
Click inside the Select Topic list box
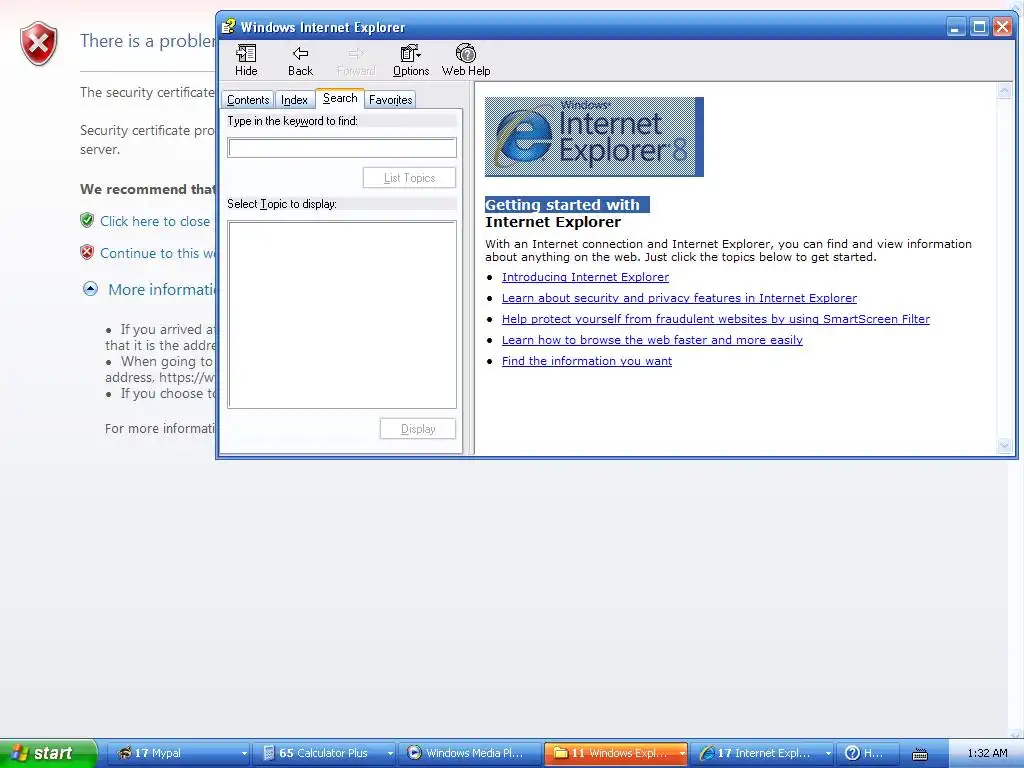(x=342, y=315)
